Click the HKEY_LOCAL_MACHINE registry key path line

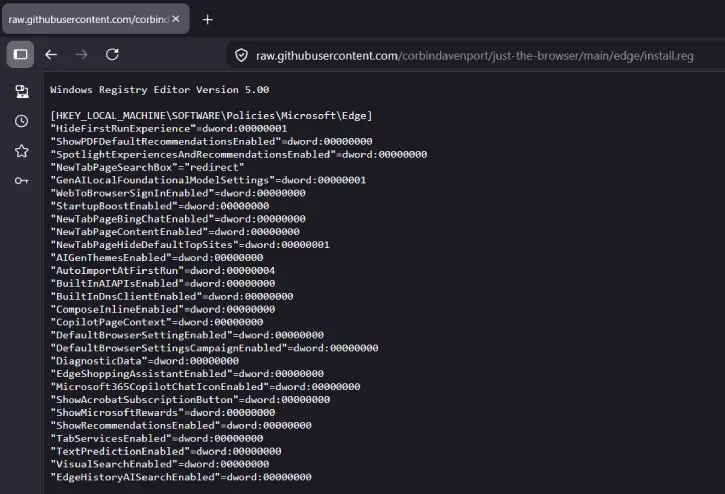pos(211,116)
